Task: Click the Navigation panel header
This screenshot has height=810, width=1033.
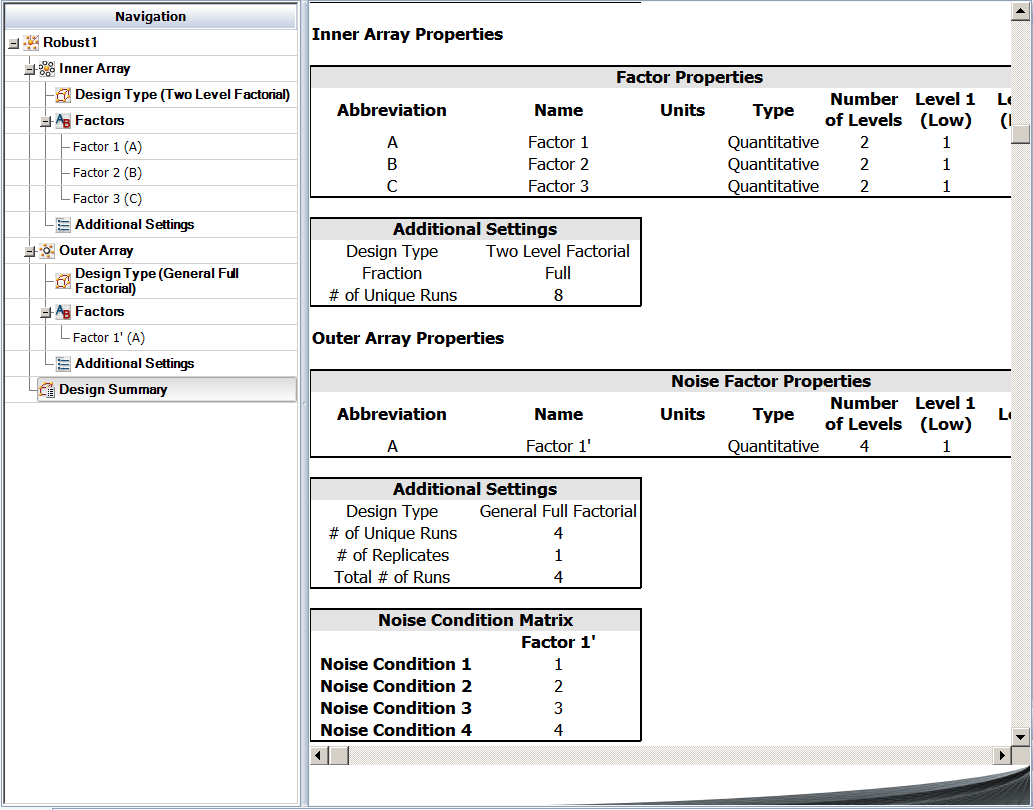Action: pyautogui.click(x=151, y=16)
